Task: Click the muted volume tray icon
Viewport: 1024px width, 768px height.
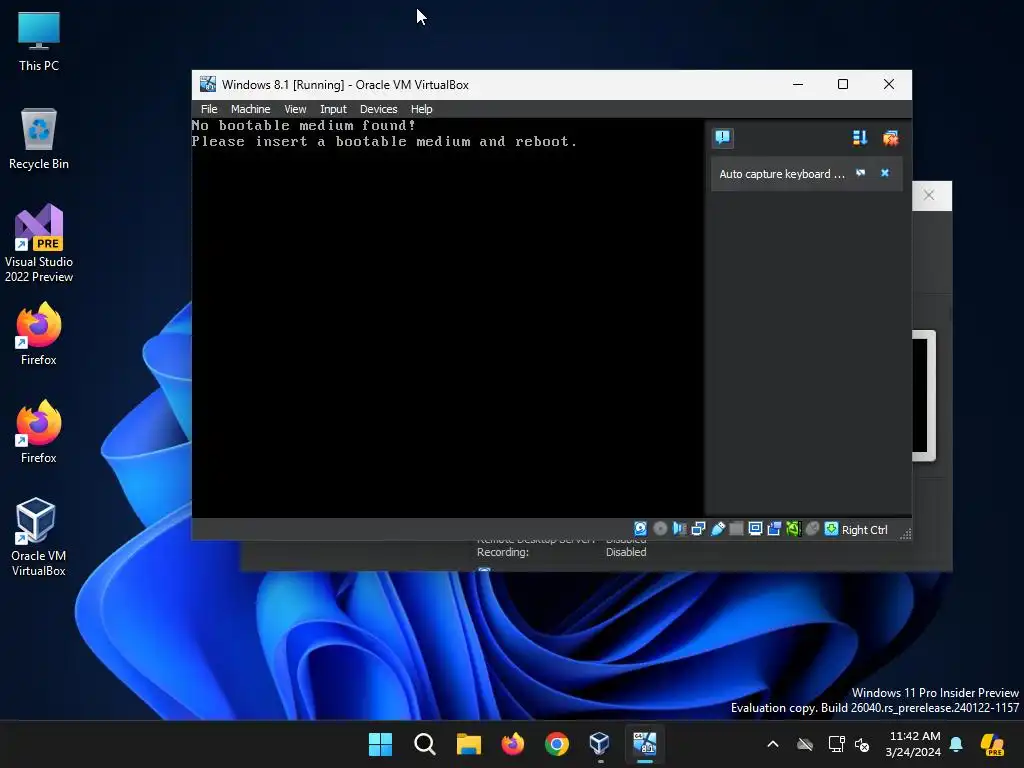Action: (862, 744)
